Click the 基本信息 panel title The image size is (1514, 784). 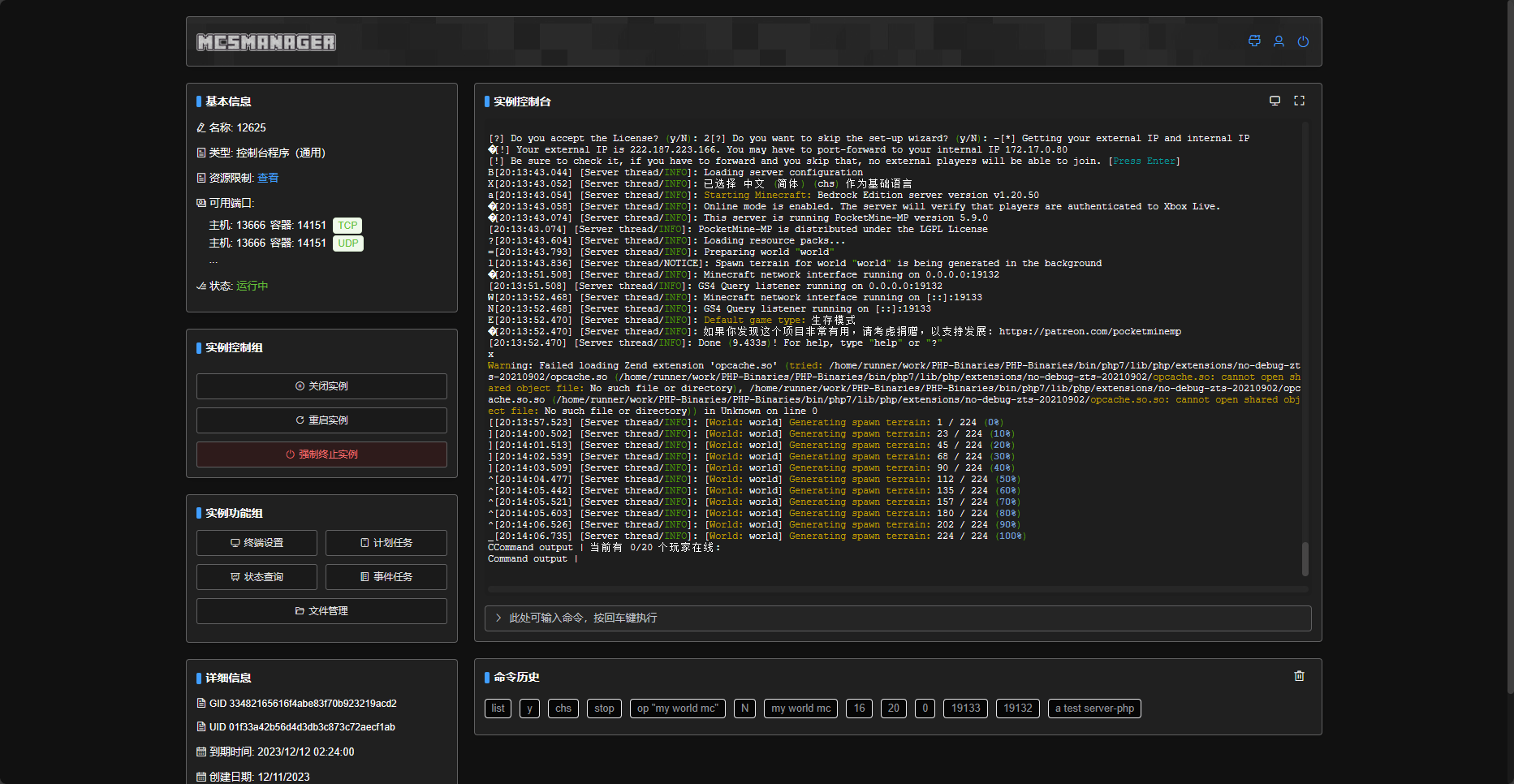(x=228, y=101)
